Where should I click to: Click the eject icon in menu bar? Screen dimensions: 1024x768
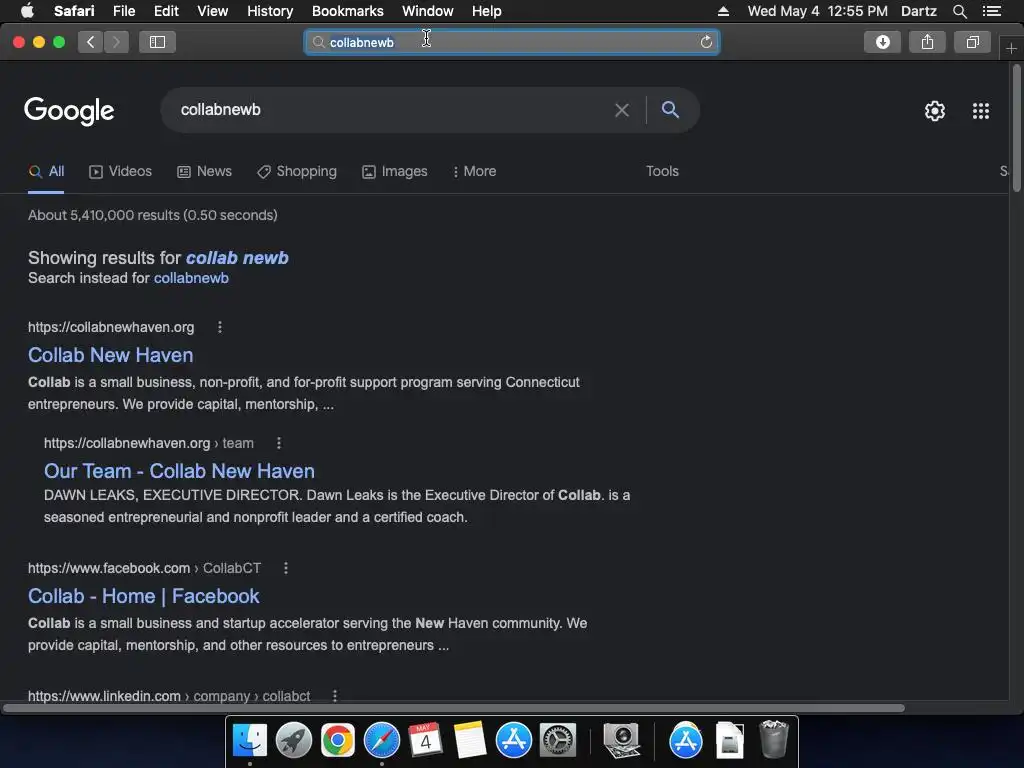pyautogui.click(x=723, y=11)
